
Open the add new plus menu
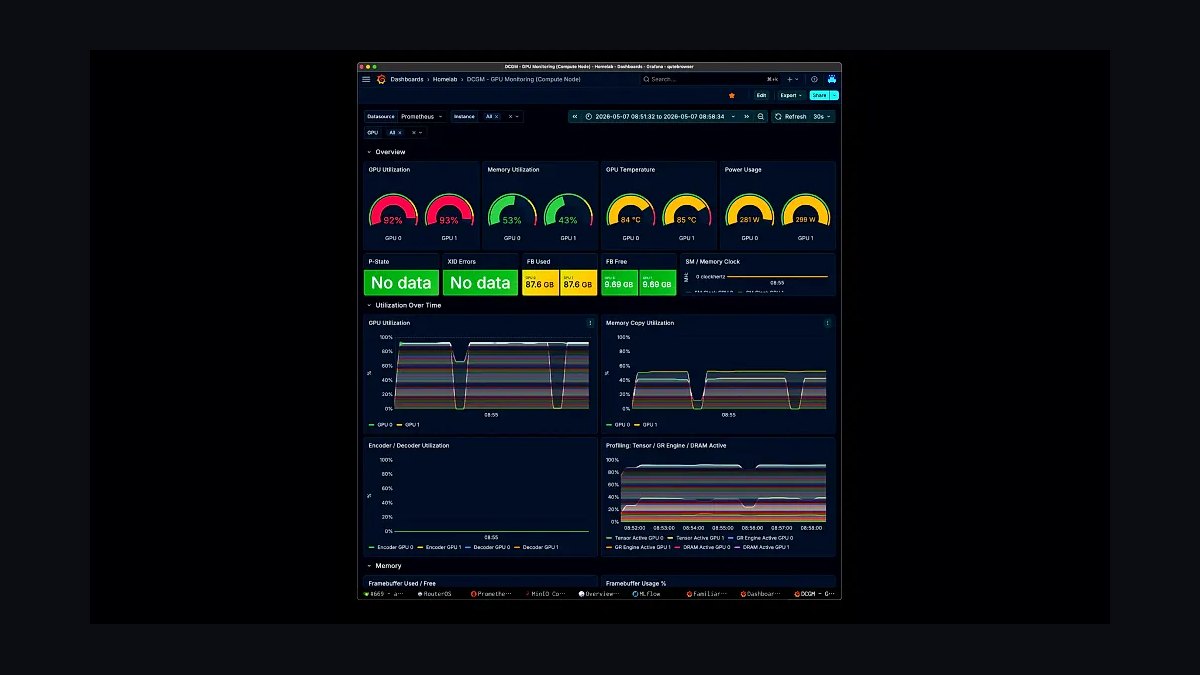[792, 79]
